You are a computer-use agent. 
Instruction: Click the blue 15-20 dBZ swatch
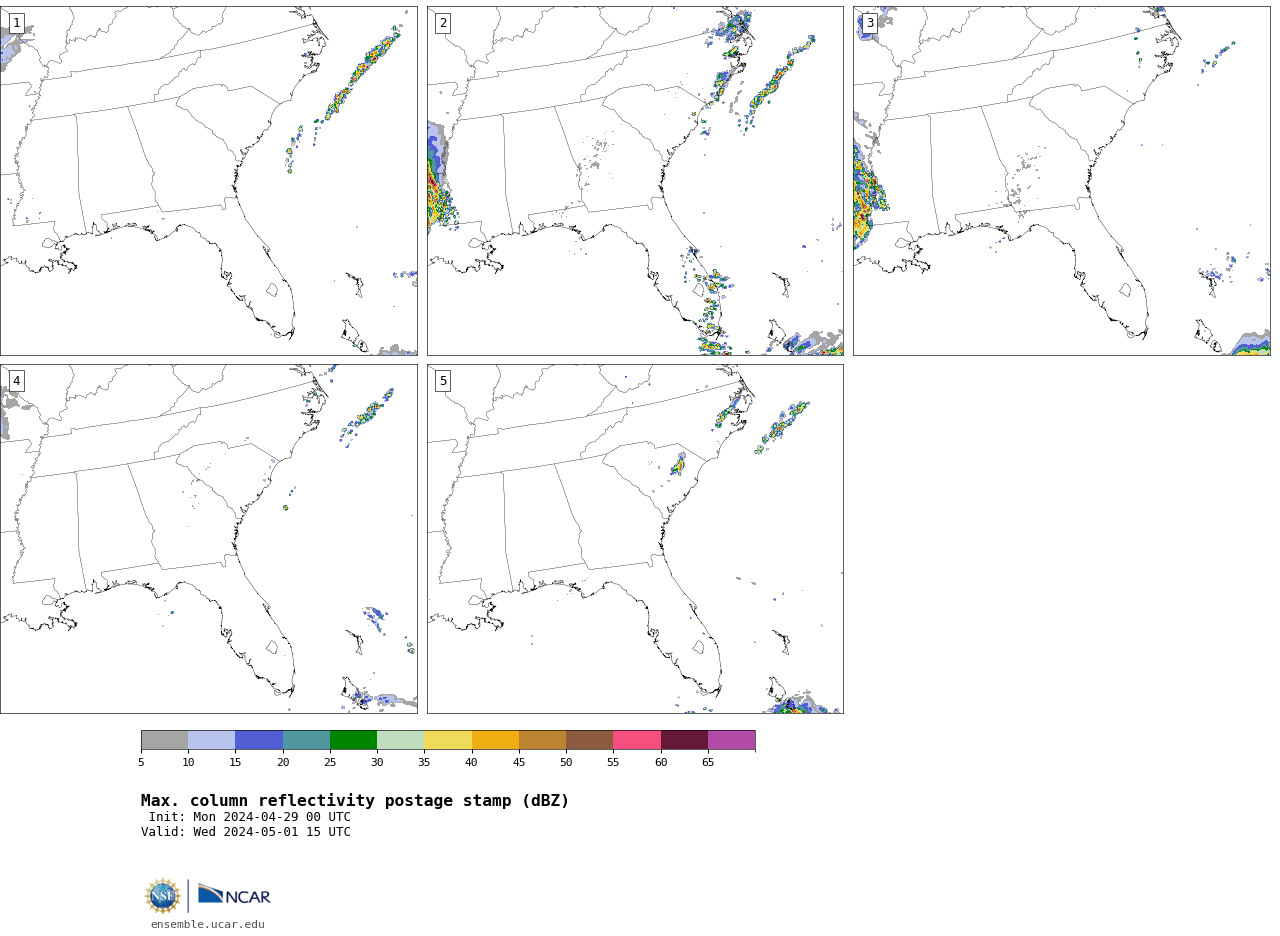(259, 740)
